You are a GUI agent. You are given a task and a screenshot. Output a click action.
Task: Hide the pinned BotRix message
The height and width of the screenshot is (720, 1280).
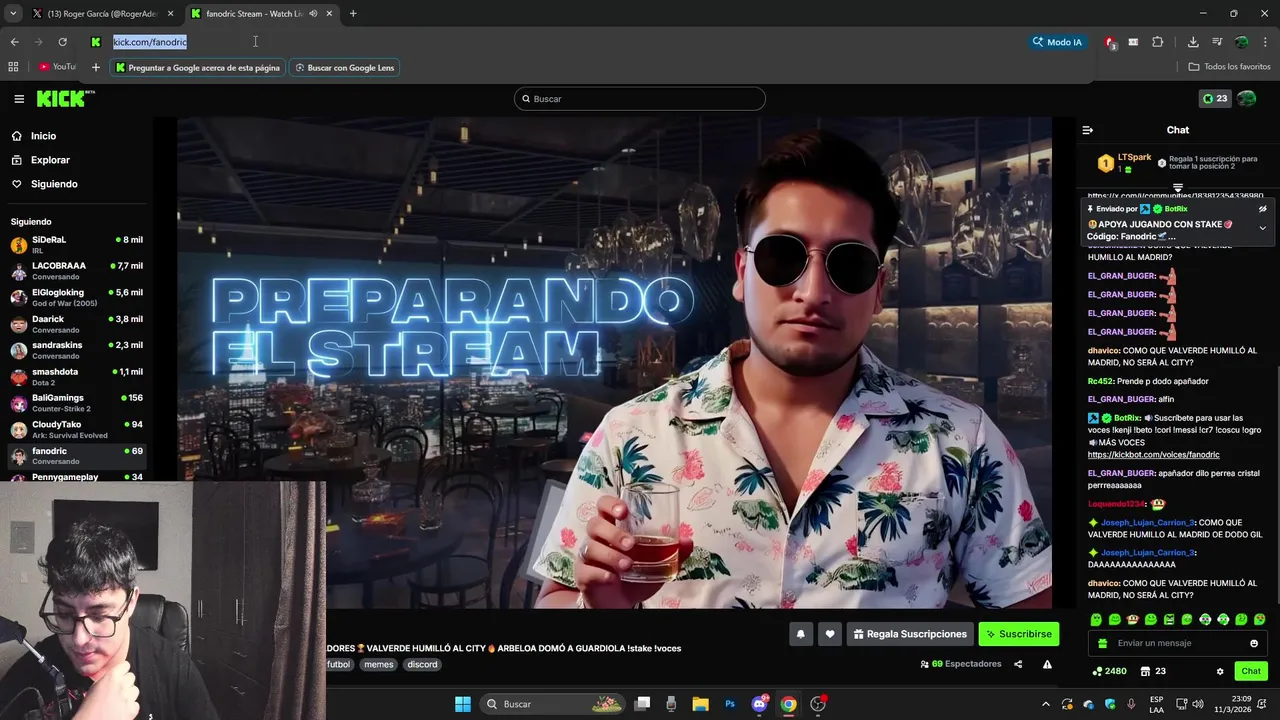[1262, 209]
